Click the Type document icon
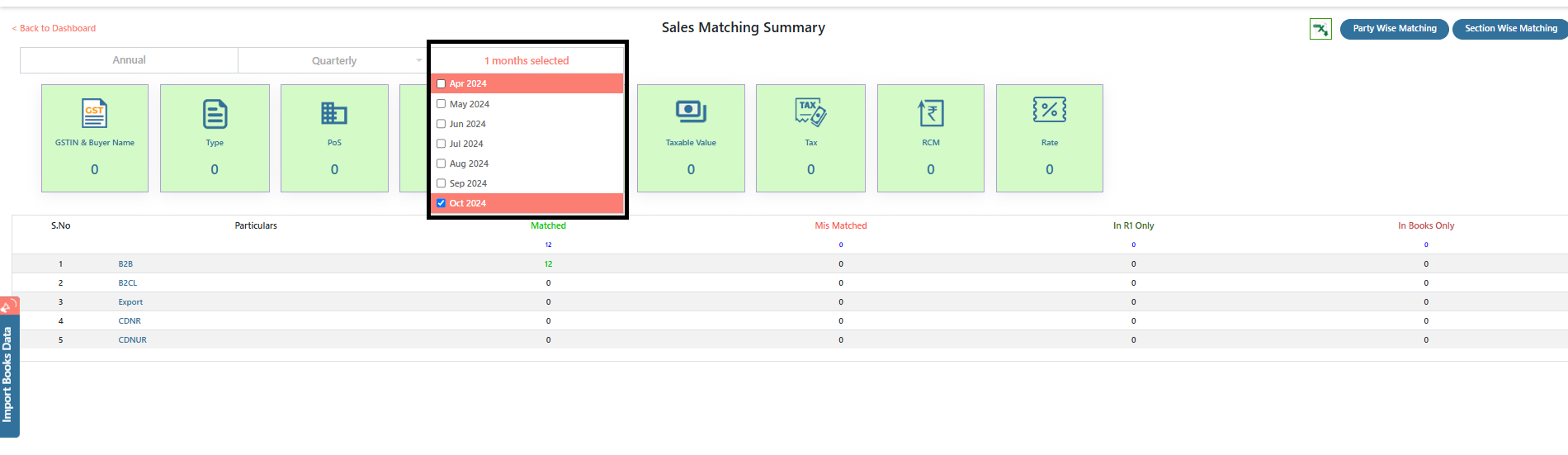 pos(215,114)
